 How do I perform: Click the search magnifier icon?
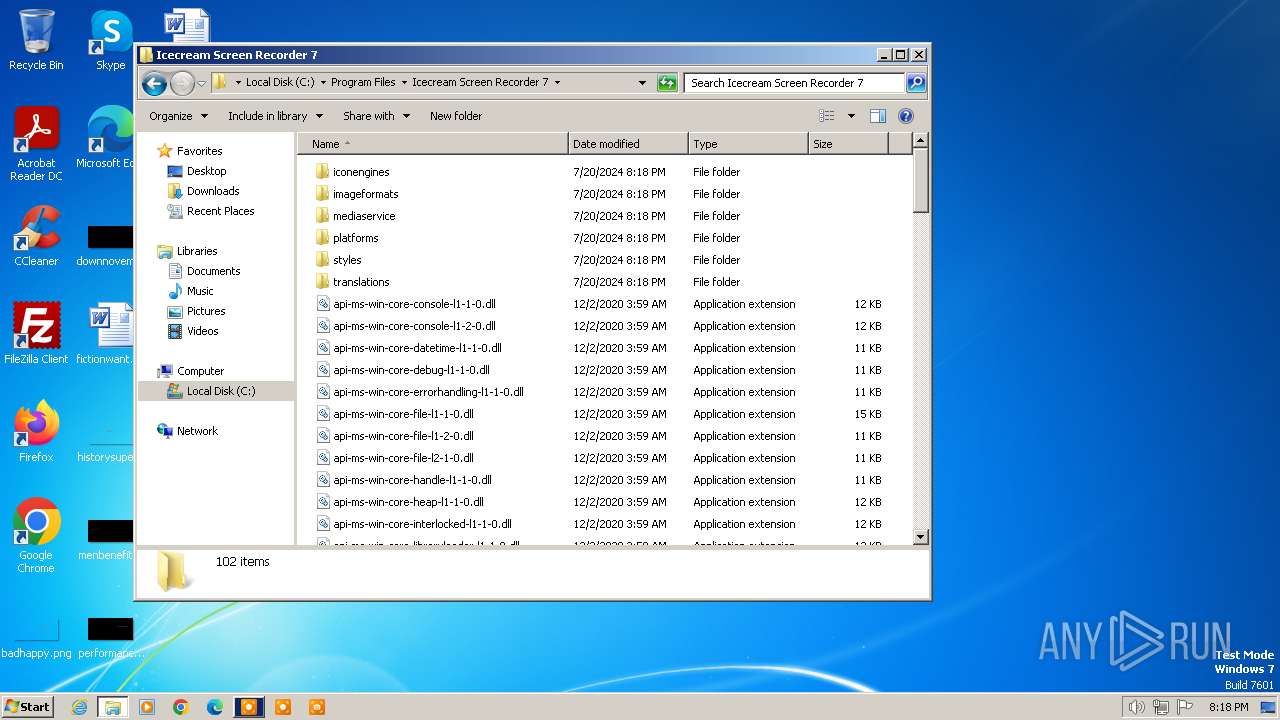point(915,83)
